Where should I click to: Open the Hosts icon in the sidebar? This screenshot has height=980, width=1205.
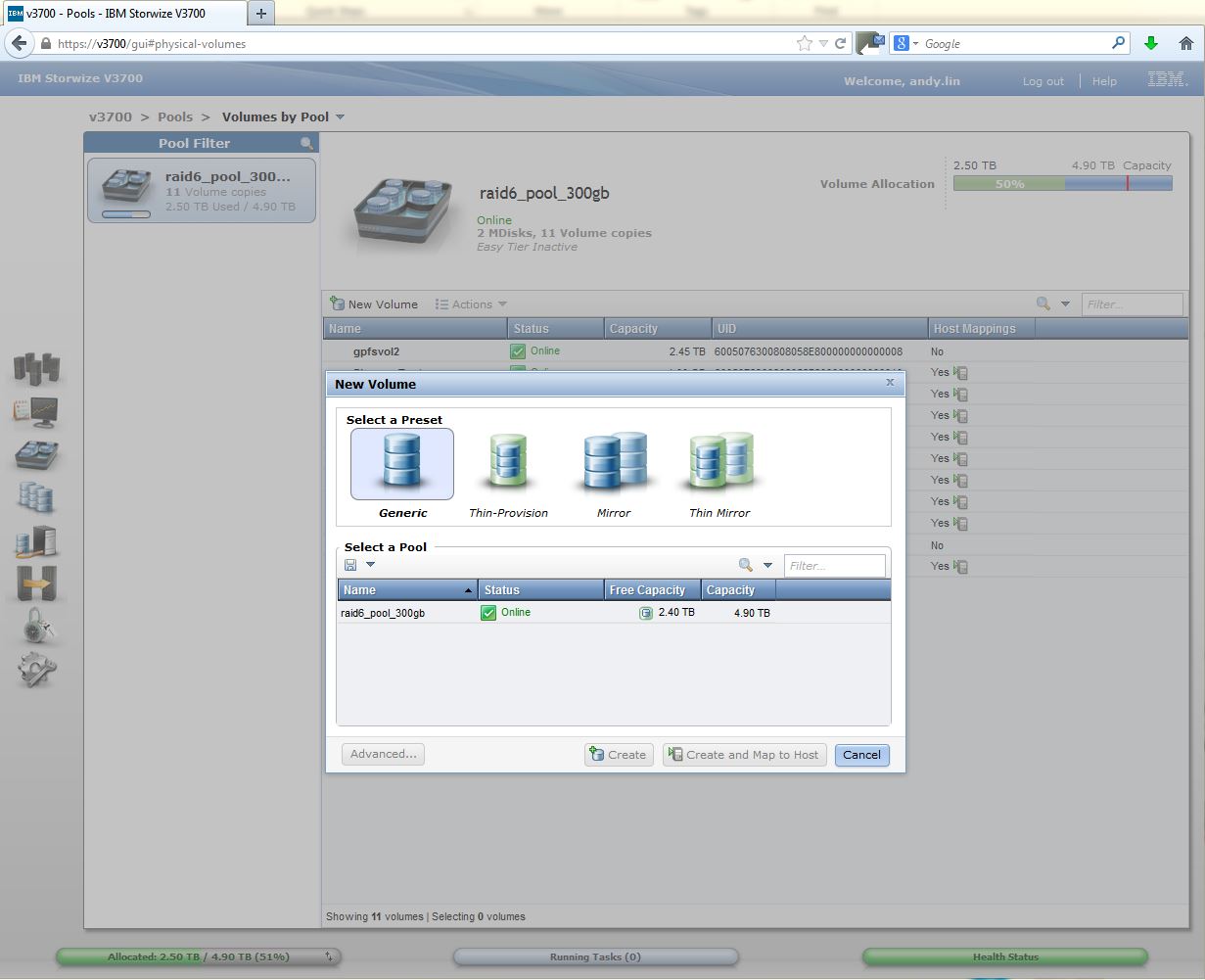point(36,540)
